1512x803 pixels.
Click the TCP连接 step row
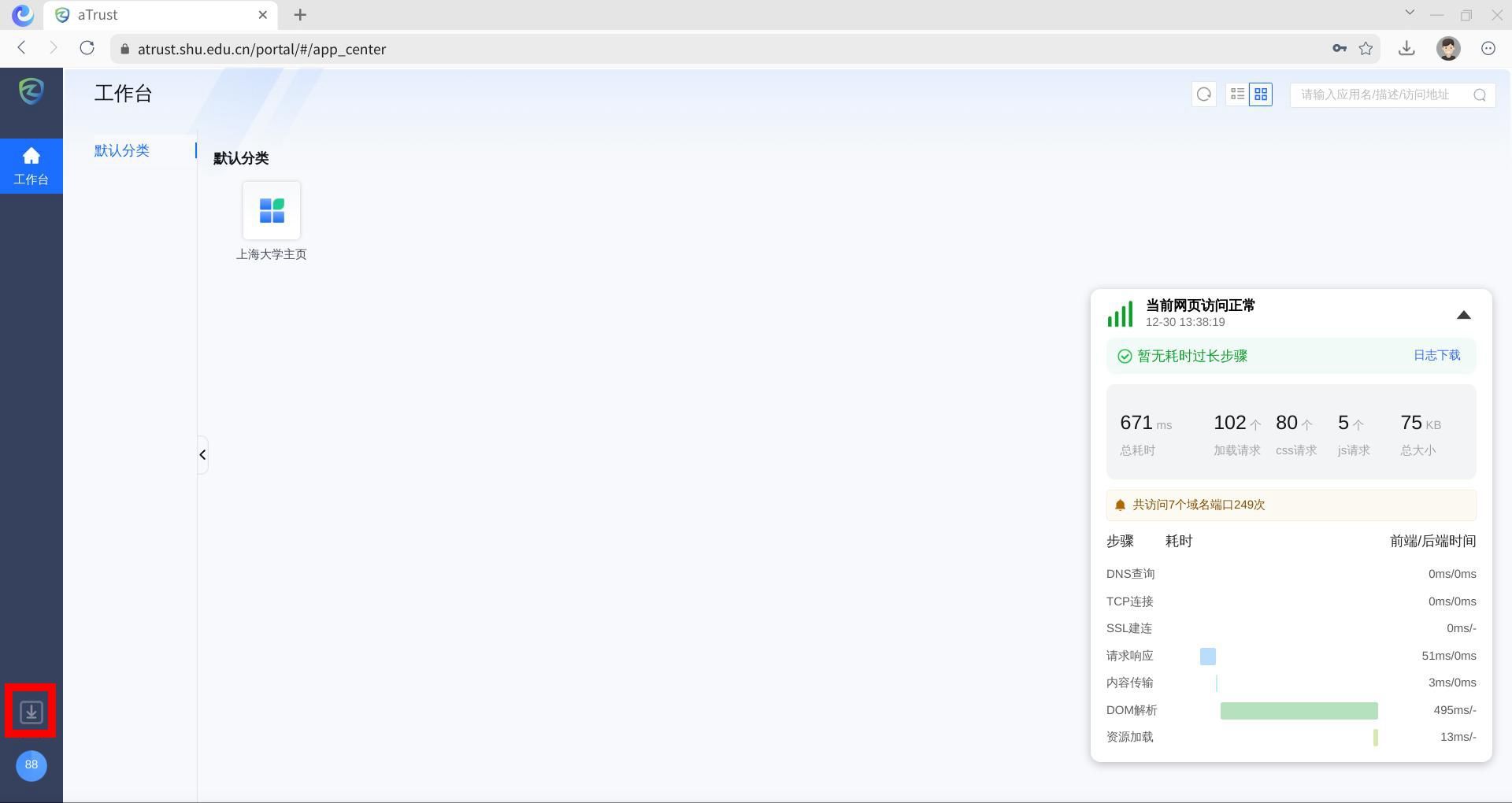[x=1291, y=601]
